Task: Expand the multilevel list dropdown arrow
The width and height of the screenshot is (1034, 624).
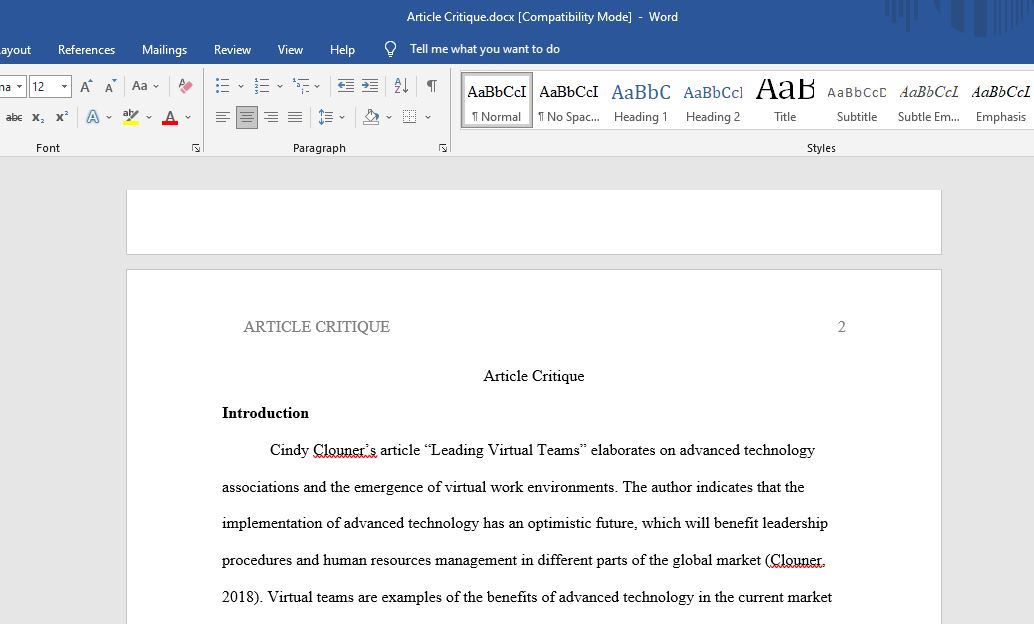Action: click(x=317, y=86)
